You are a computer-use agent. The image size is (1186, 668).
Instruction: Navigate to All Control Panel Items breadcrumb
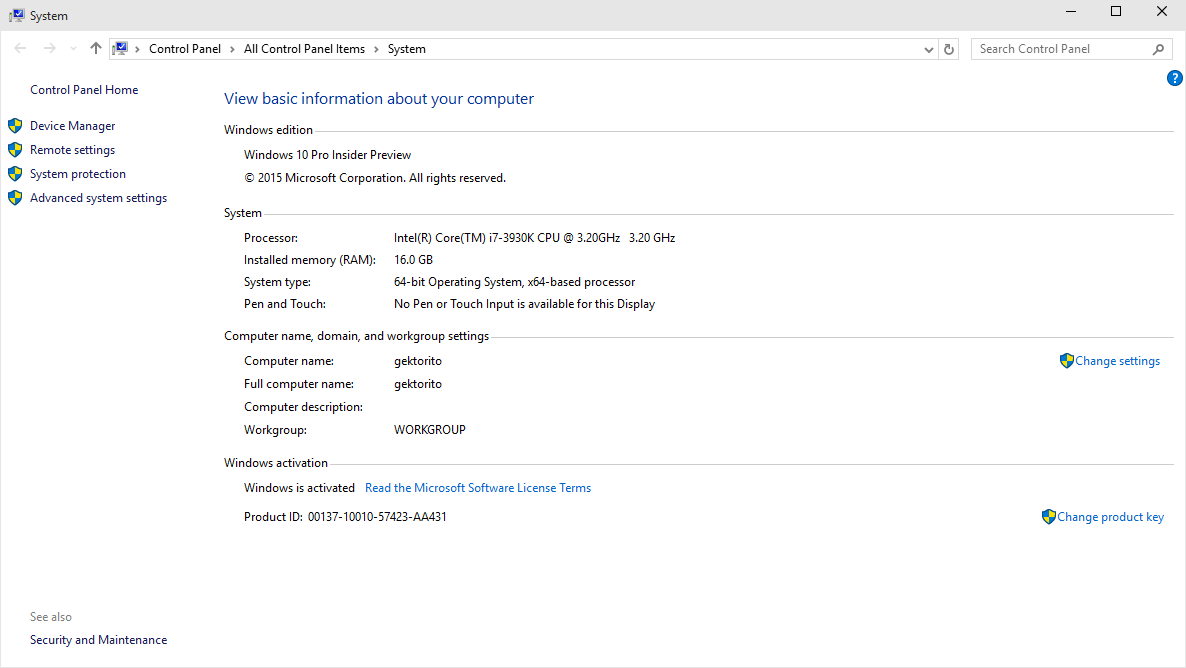tap(304, 49)
